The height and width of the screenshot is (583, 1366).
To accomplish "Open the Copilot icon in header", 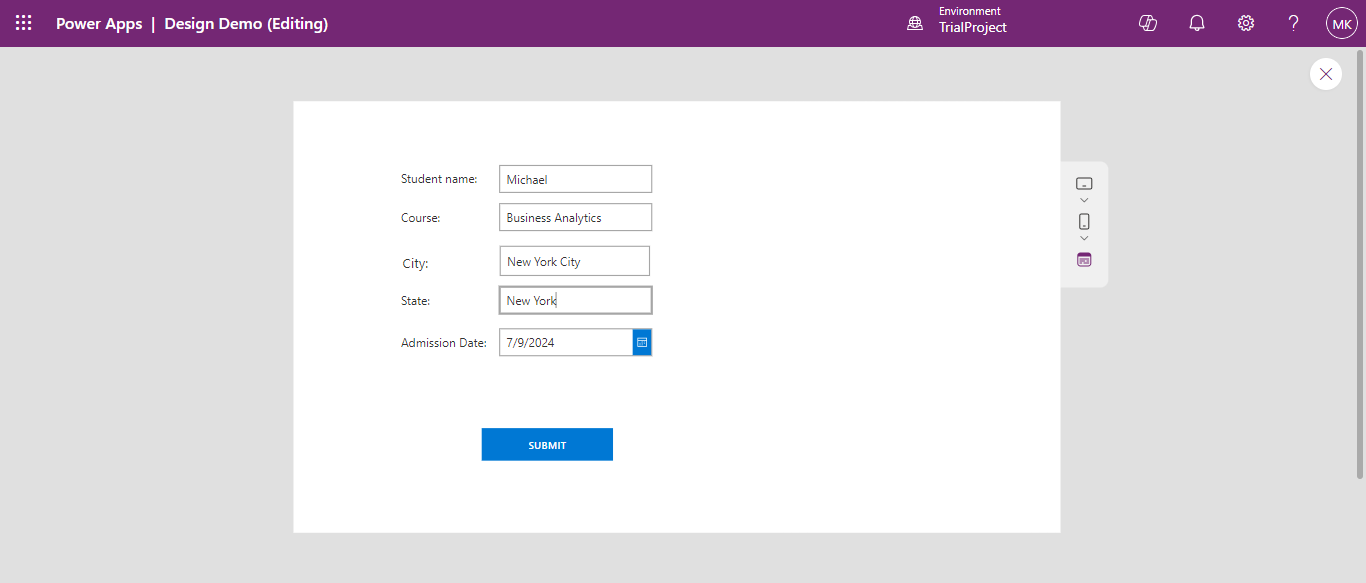I will coord(1148,23).
